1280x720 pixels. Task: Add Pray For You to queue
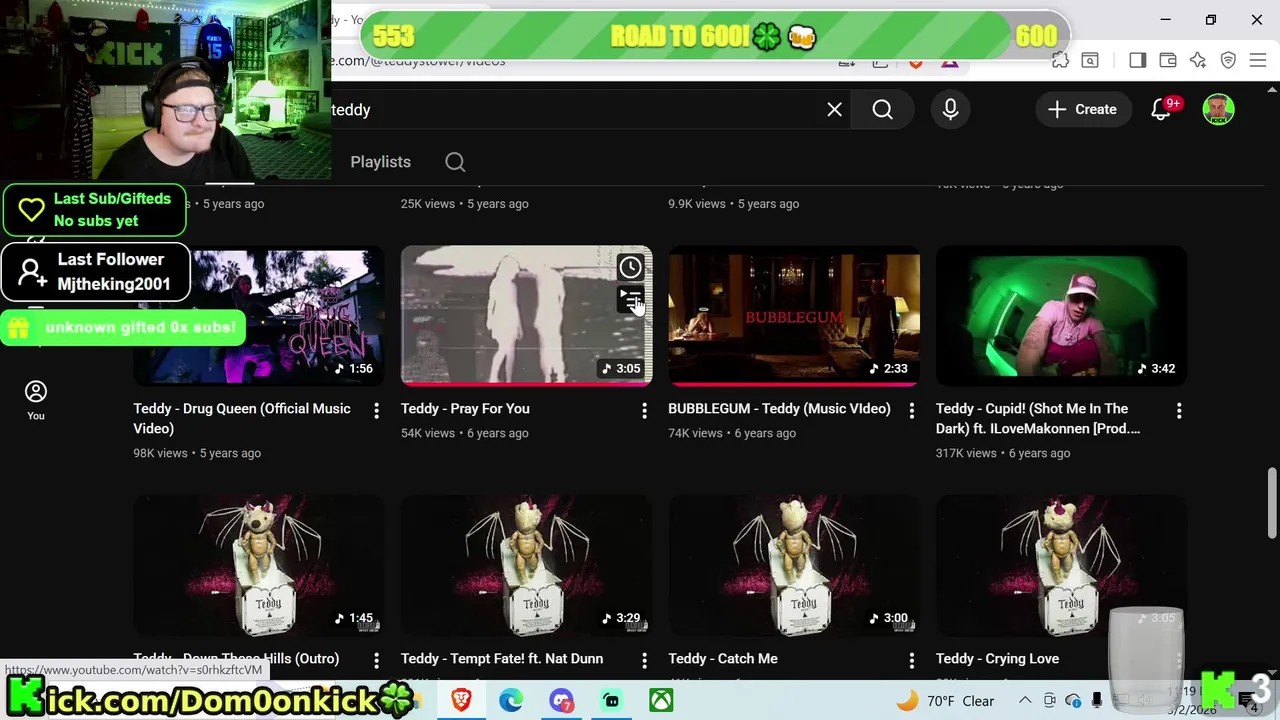tap(630, 299)
